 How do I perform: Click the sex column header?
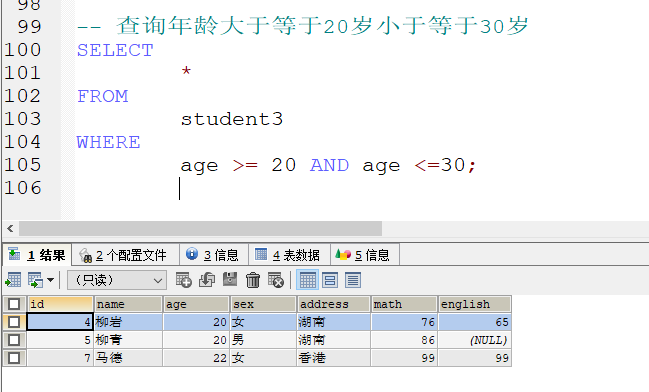coord(263,304)
